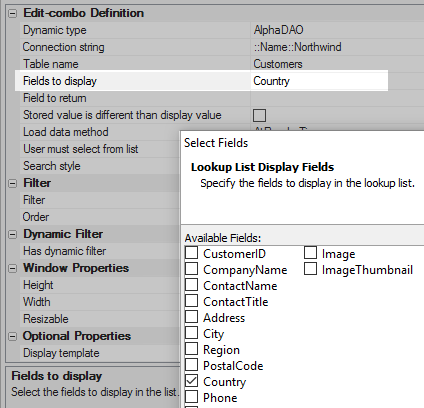Check the CompanyName field
Viewport: 424px width, 408px height.
[x=191, y=269]
